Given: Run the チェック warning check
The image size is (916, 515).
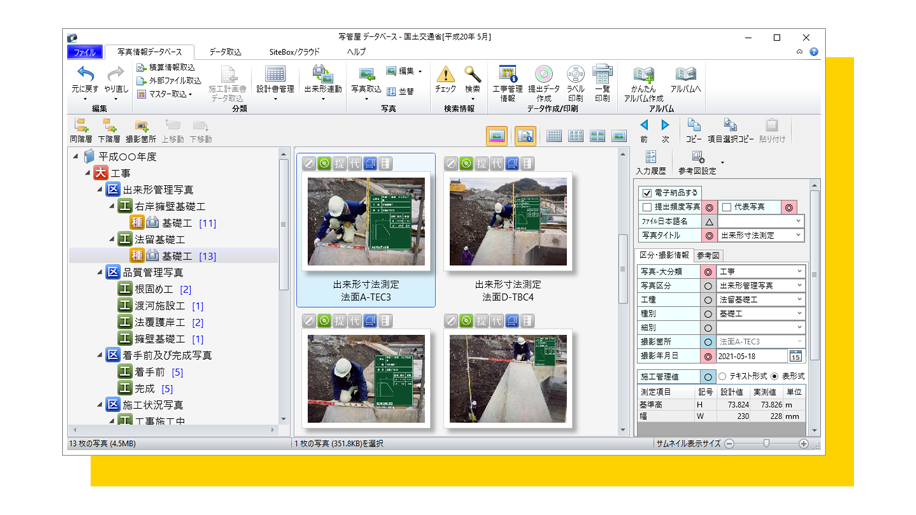Looking at the screenshot, I should click(x=445, y=79).
